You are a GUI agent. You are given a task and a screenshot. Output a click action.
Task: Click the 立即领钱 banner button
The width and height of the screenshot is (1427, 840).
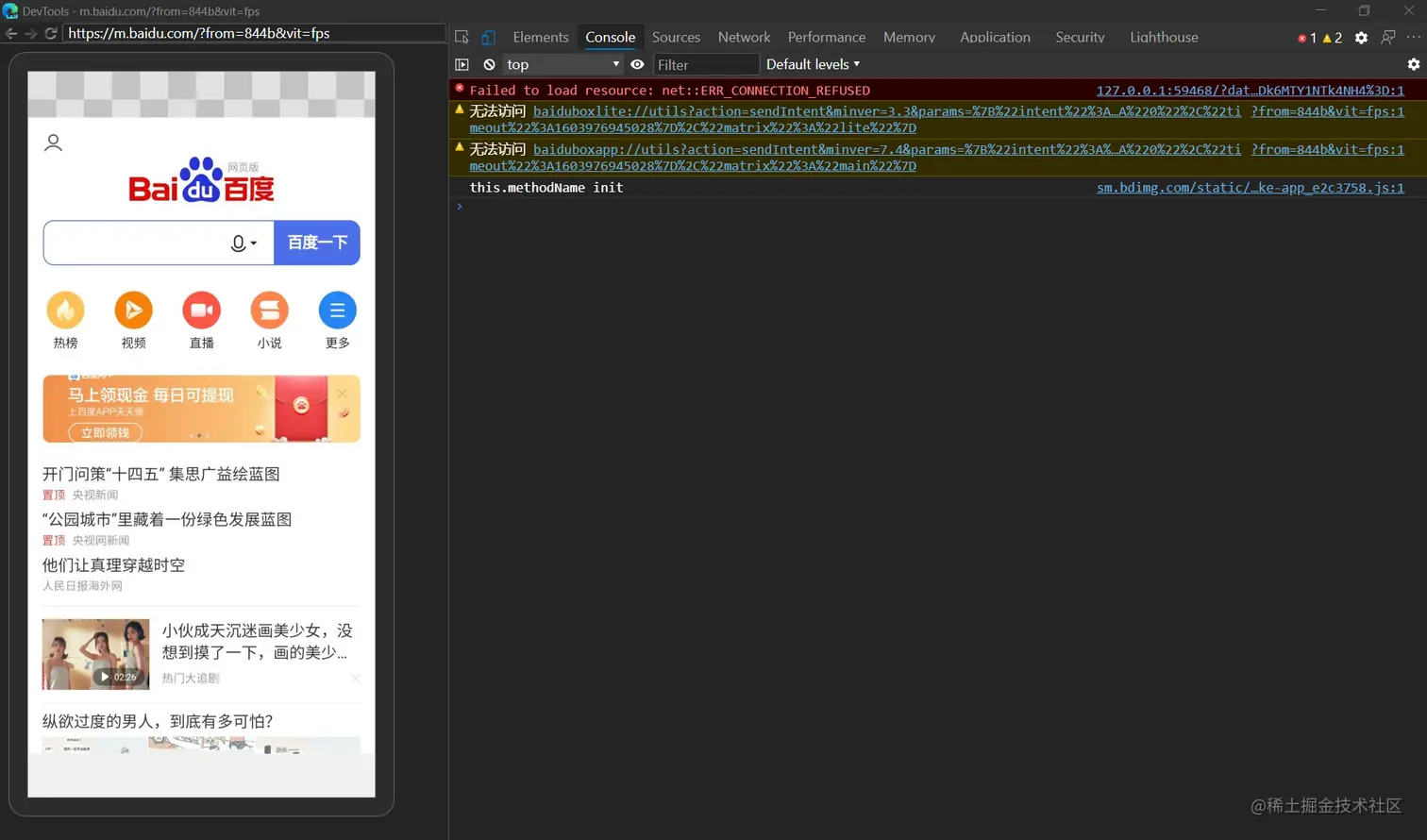pyautogui.click(x=105, y=432)
